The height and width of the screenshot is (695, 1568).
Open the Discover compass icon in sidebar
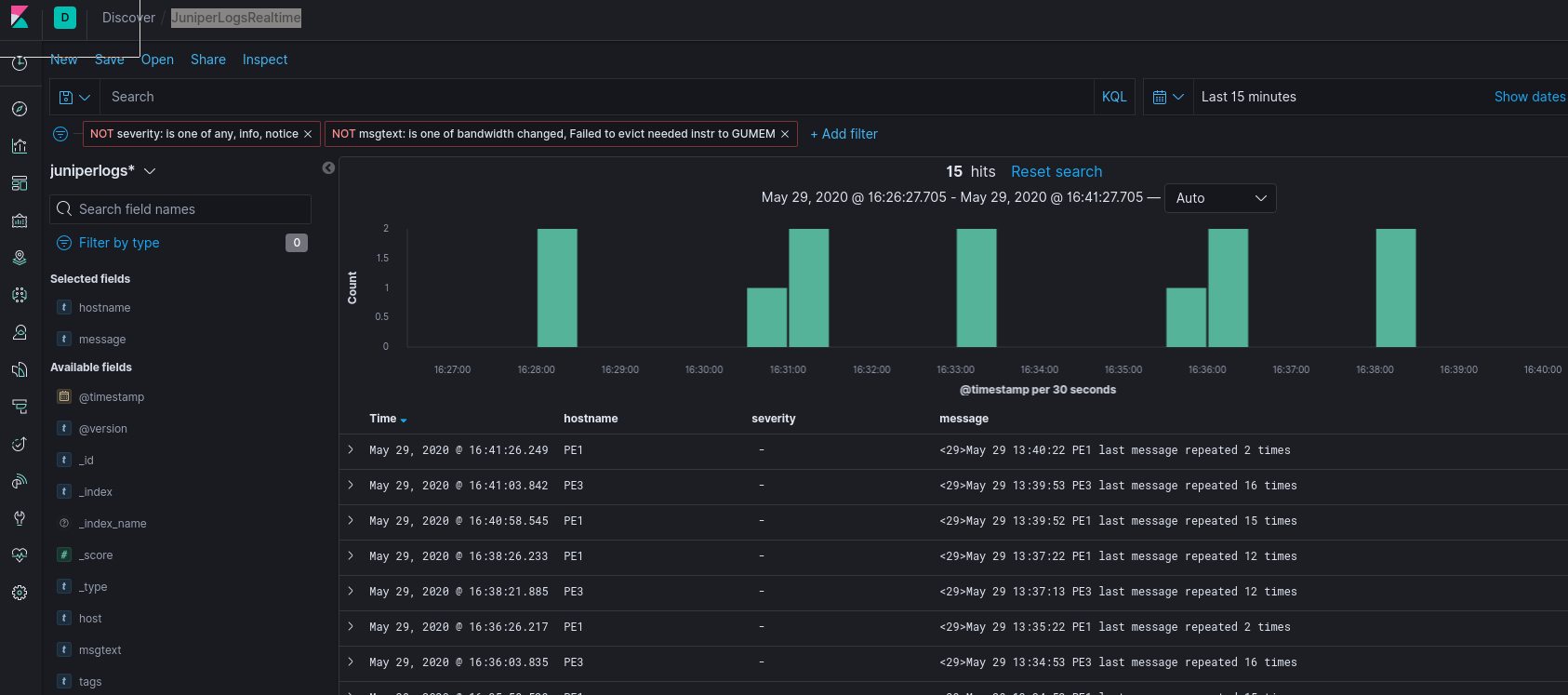click(20, 109)
